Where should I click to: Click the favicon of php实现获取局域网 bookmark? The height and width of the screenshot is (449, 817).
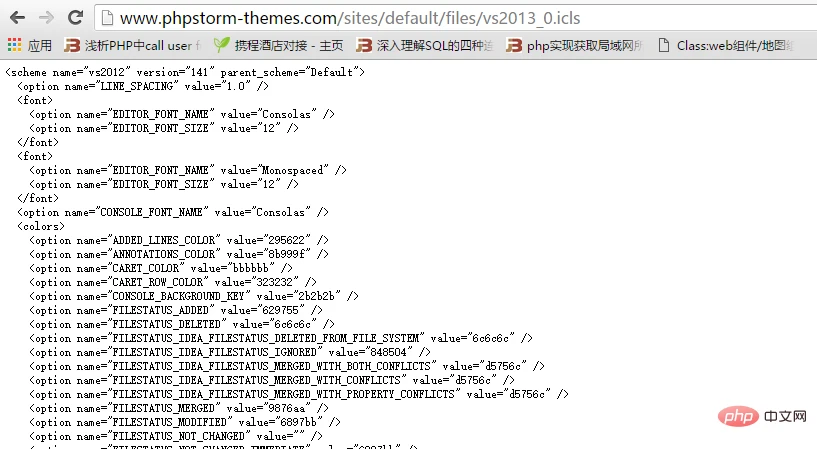pyautogui.click(x=514, y=45)
